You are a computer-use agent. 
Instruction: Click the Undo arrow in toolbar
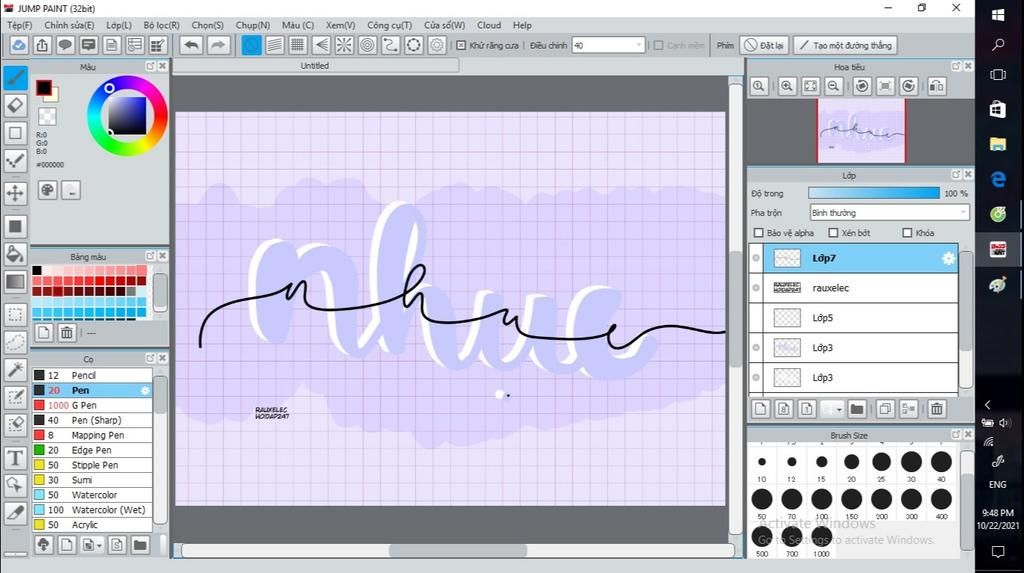(x=191, y=45)
